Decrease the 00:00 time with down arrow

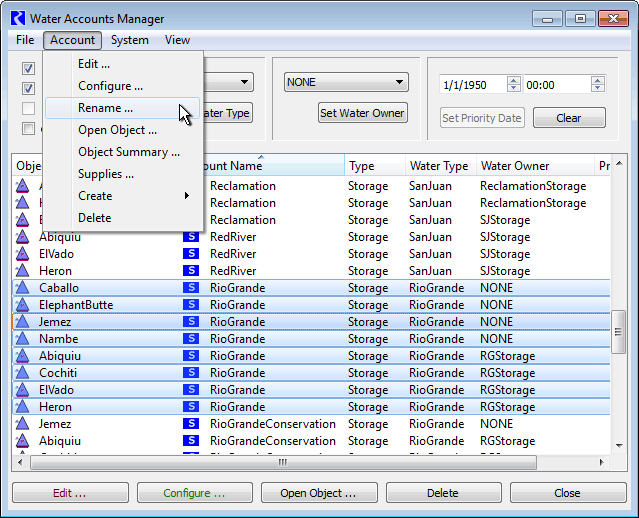pos(597,88)
